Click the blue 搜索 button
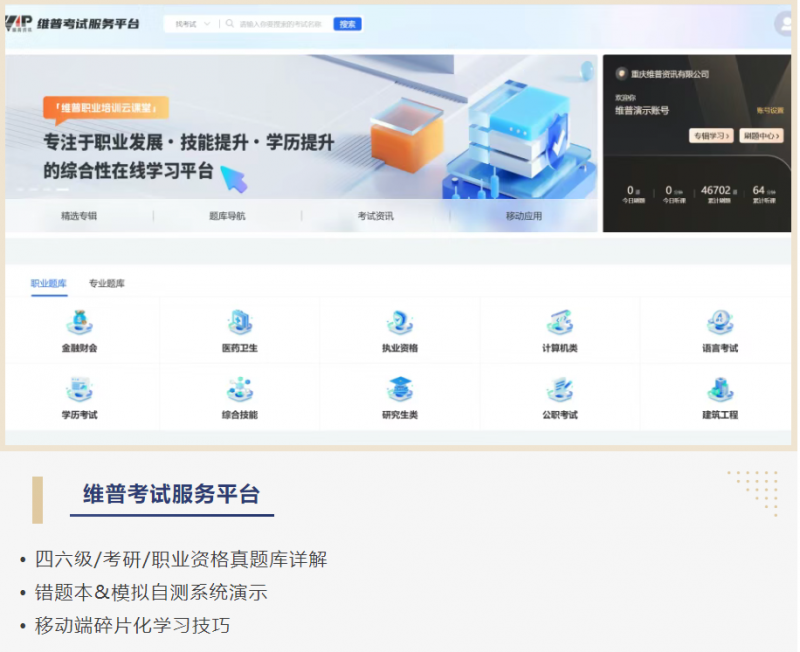The height and width of the screenshot is (652, 800). click(x=347, y=24)
